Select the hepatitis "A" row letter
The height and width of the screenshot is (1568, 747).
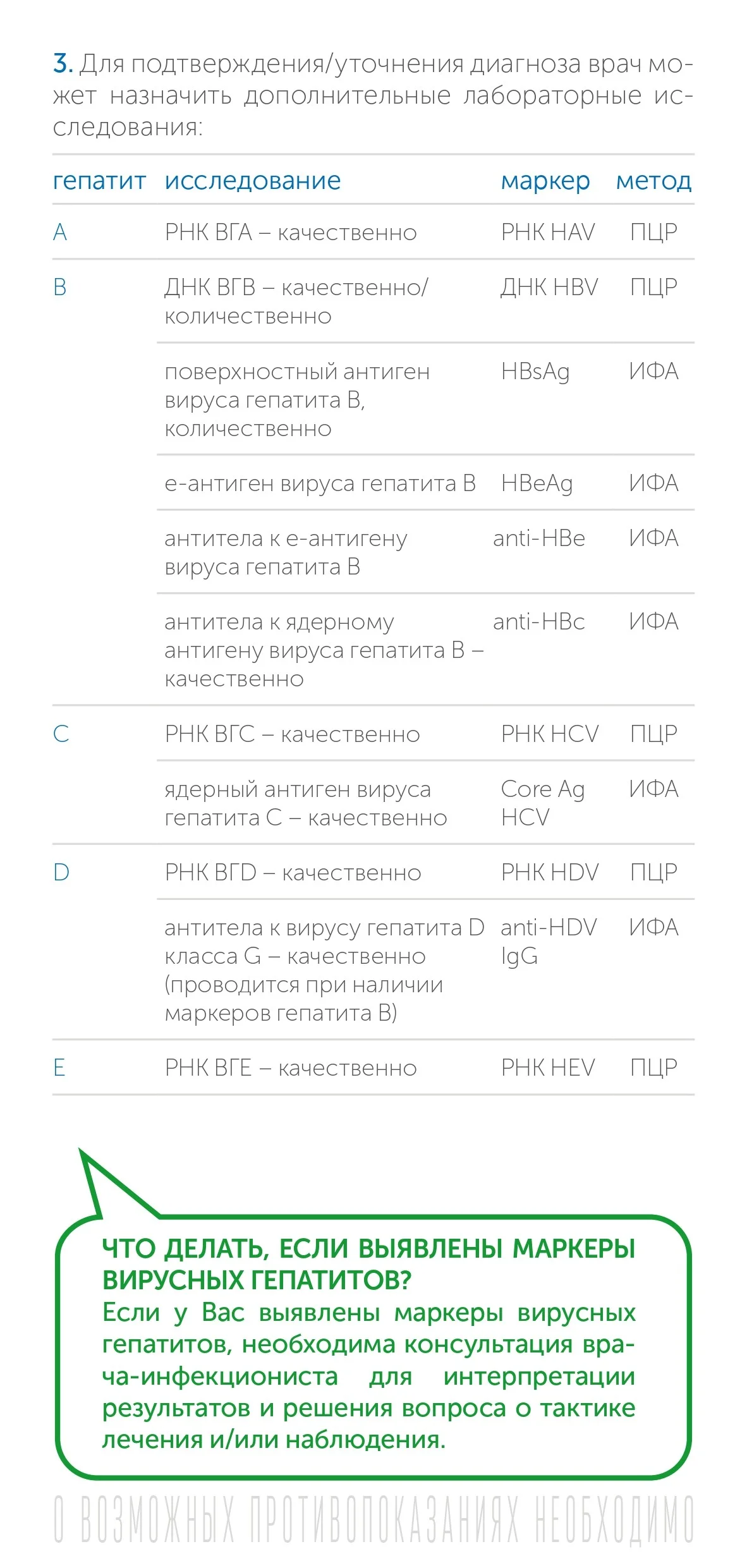[x=60, y=233]
